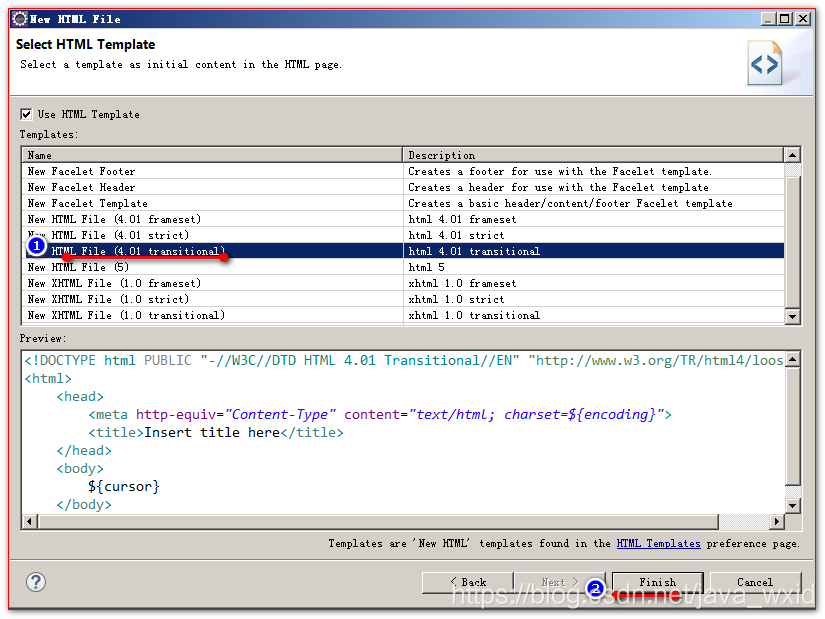Viewport: 825px width, 619px height.
Task: Close the New HTML File dialog
Action: click(x=803, y=19)
